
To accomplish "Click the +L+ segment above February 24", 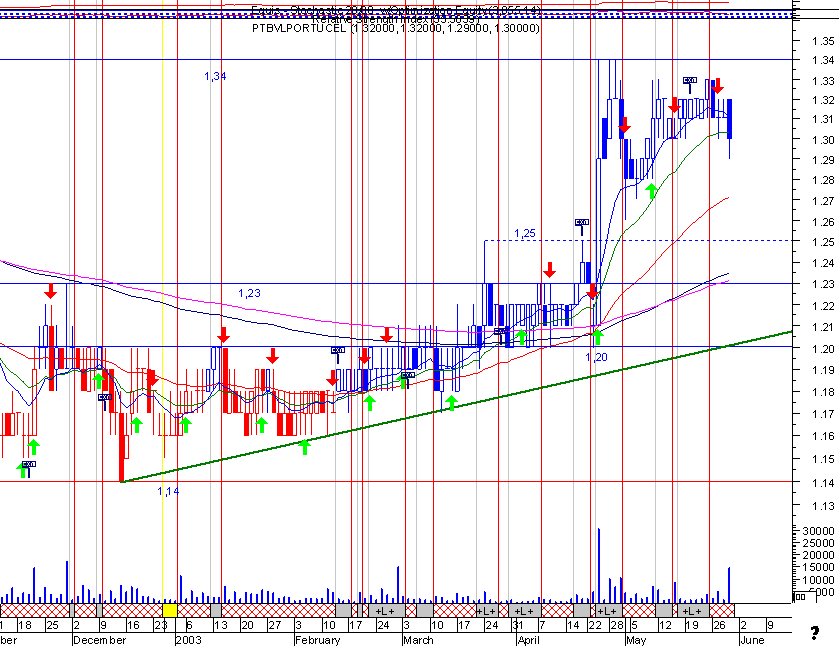I will tap(386, 611).
